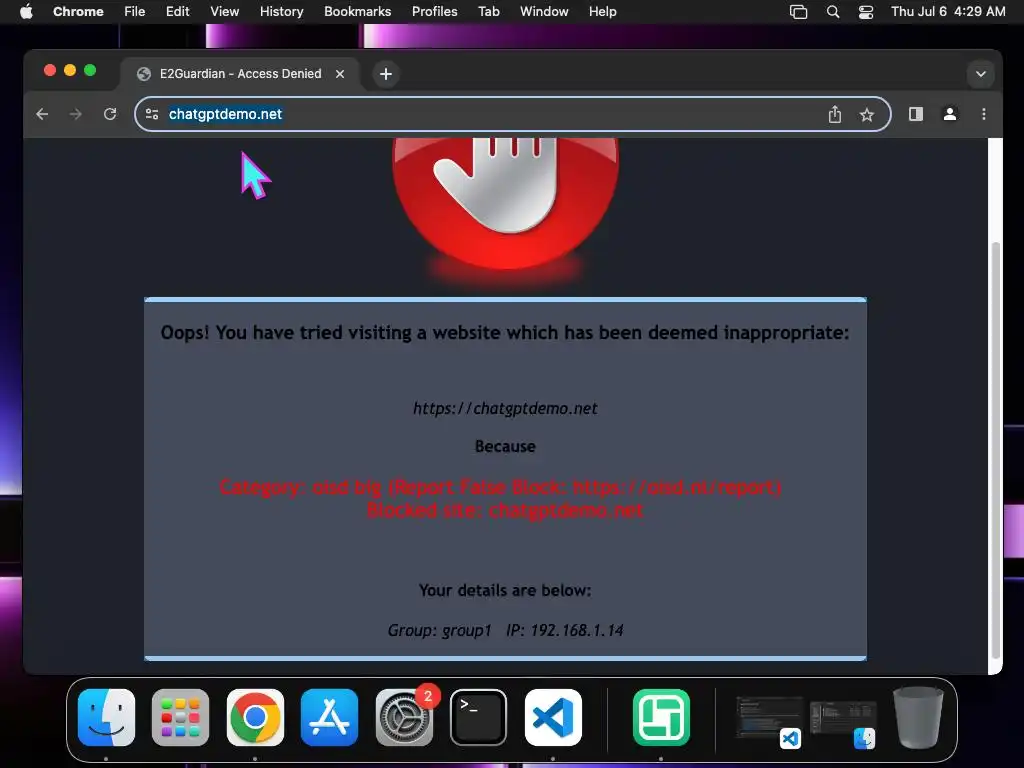Toggle the Chrome side panel
This screenshot has width=1024, height=768.
(x=916, y=114)
